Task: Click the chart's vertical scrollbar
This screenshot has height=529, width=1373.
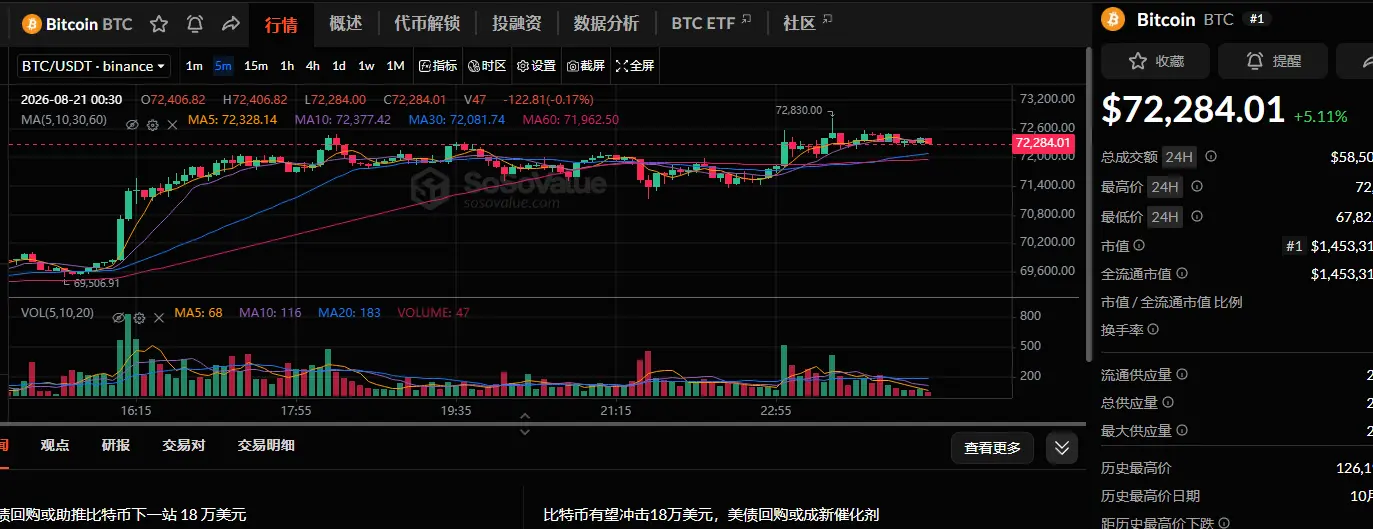Action: (1091, 205)
